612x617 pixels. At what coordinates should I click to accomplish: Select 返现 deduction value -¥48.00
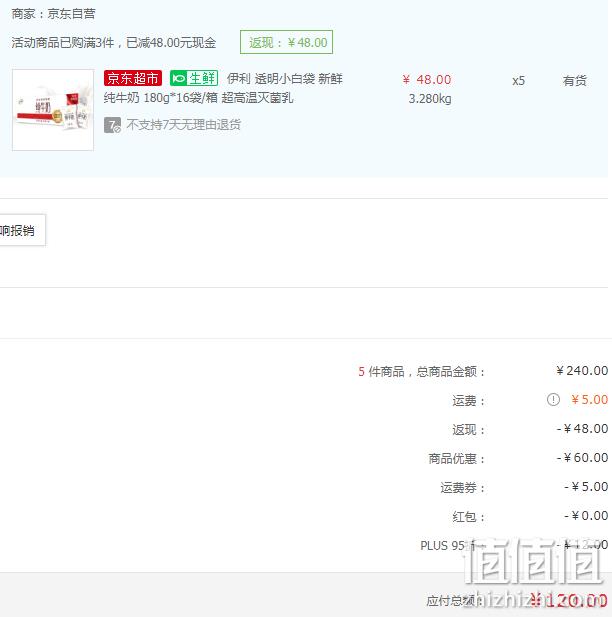point(582,428)
